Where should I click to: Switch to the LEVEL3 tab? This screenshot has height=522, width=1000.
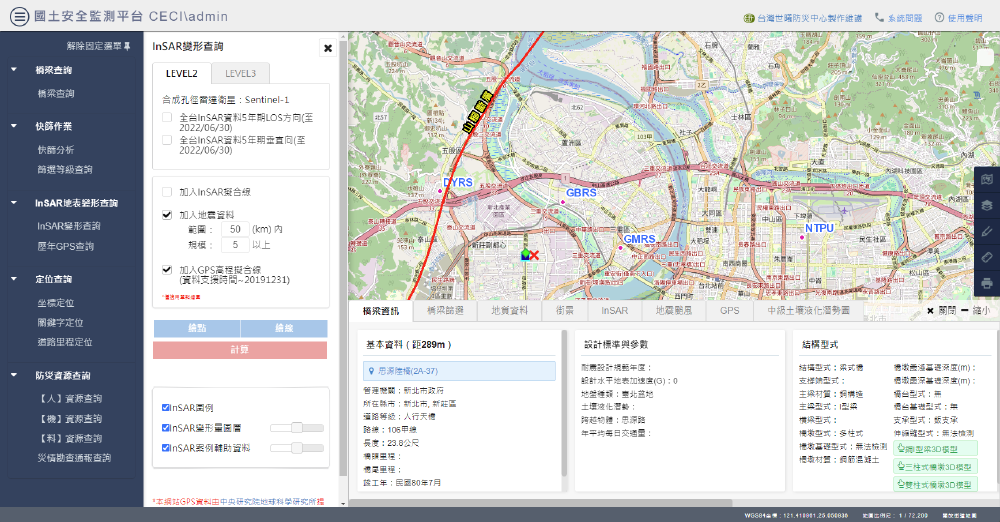click(240, 73)
